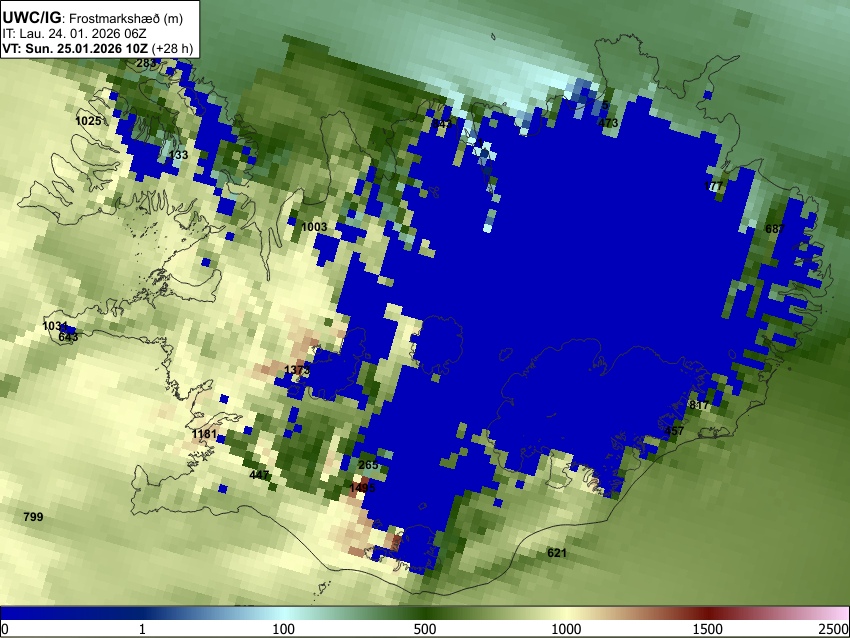Click the map value 265
This screenshot has width=850, height=638.
(368, 465)
